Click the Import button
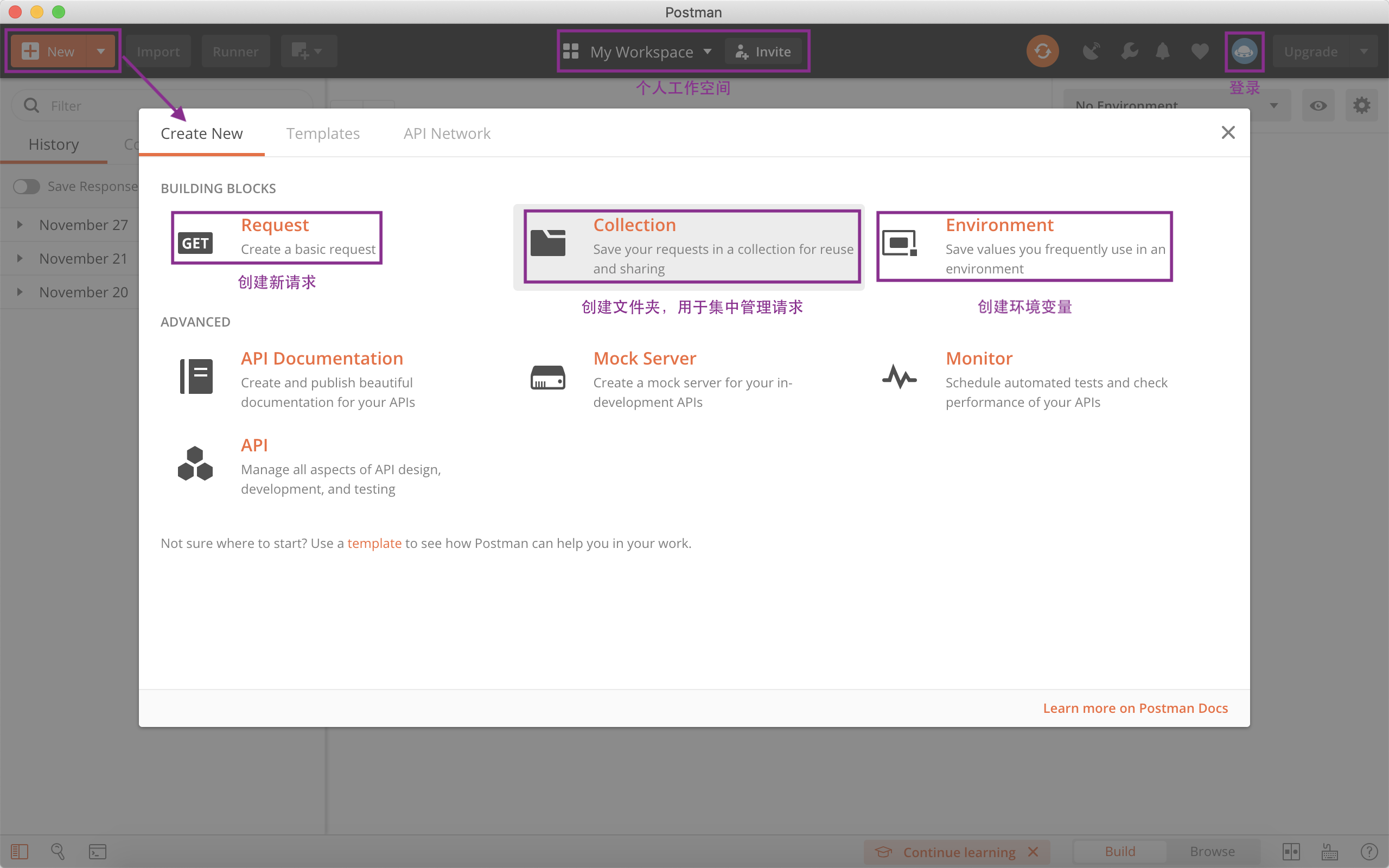 (158, 52)
